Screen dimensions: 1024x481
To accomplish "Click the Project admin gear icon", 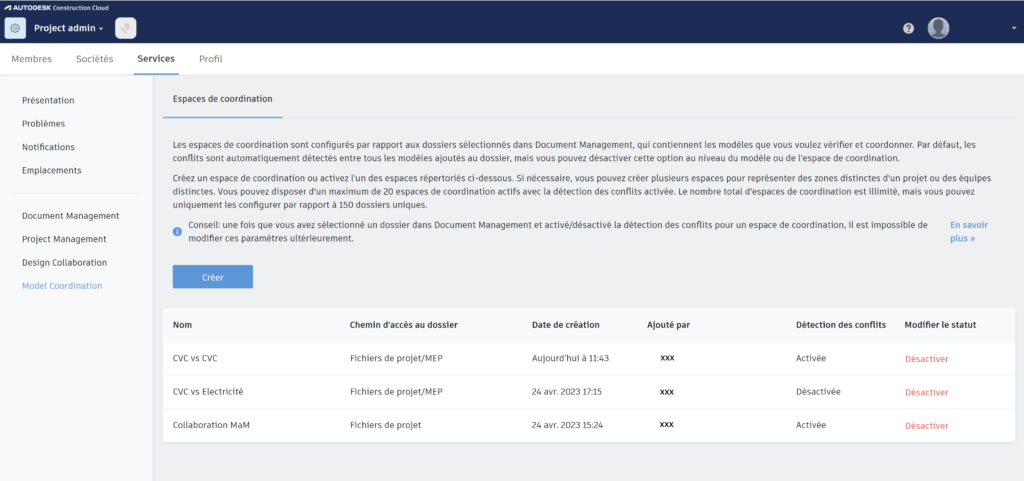I will point(15,28).
